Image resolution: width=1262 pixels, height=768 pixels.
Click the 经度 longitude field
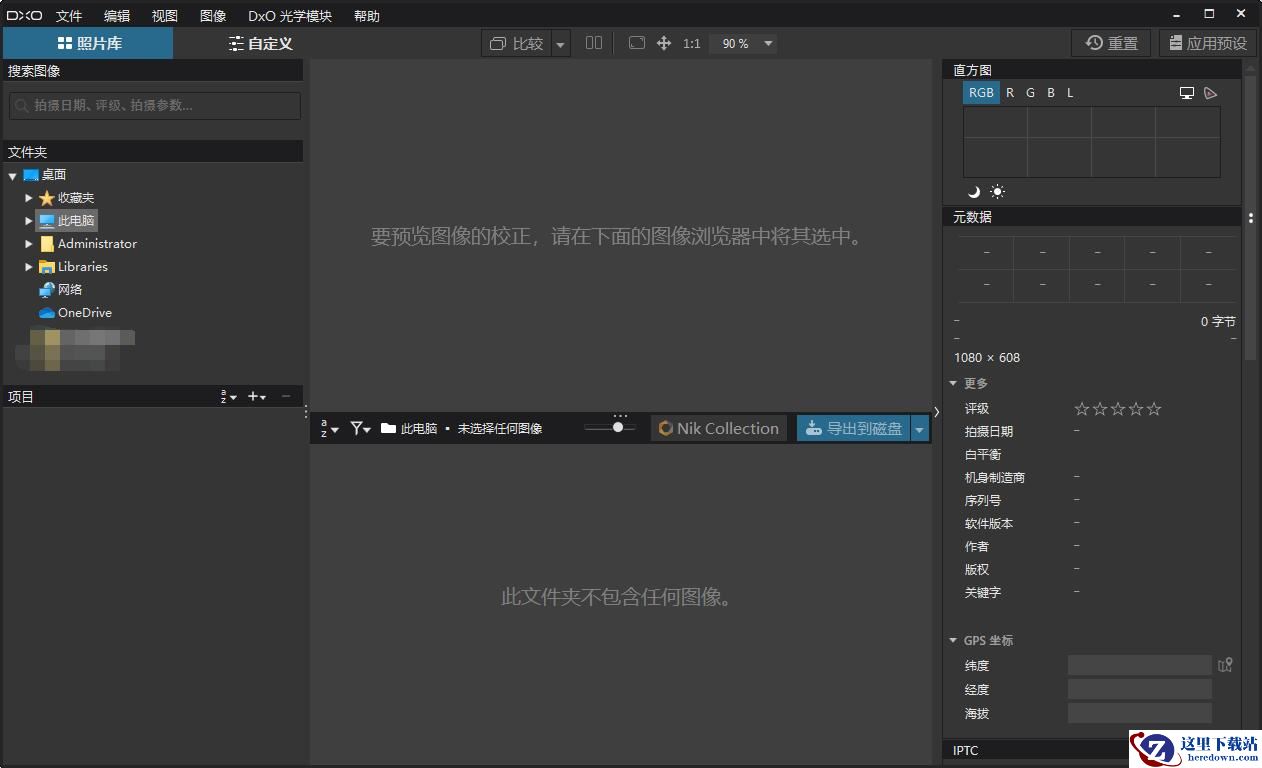[1139, 689]
